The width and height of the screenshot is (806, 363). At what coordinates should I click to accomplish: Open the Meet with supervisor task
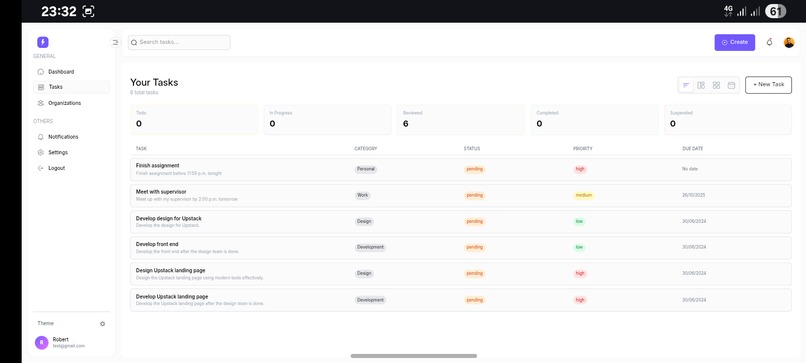tap(461, 195)
